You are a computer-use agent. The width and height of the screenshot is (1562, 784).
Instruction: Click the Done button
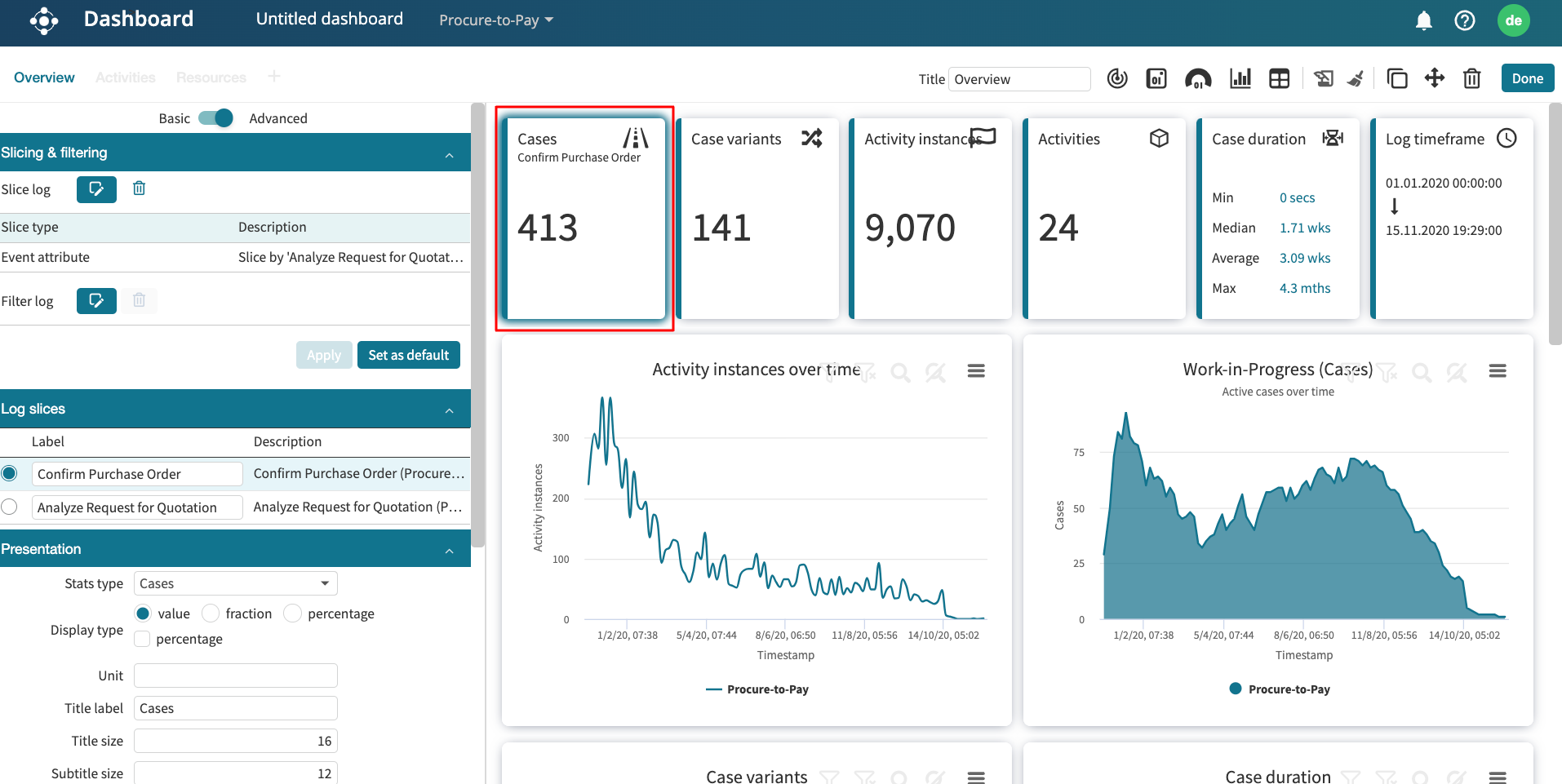click(x=1526, y=78)
